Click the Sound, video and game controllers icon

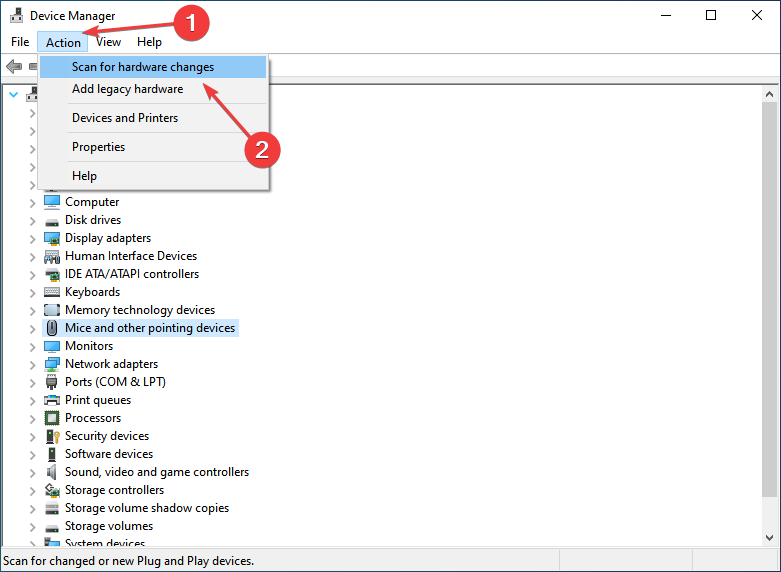tap(52, 472)
